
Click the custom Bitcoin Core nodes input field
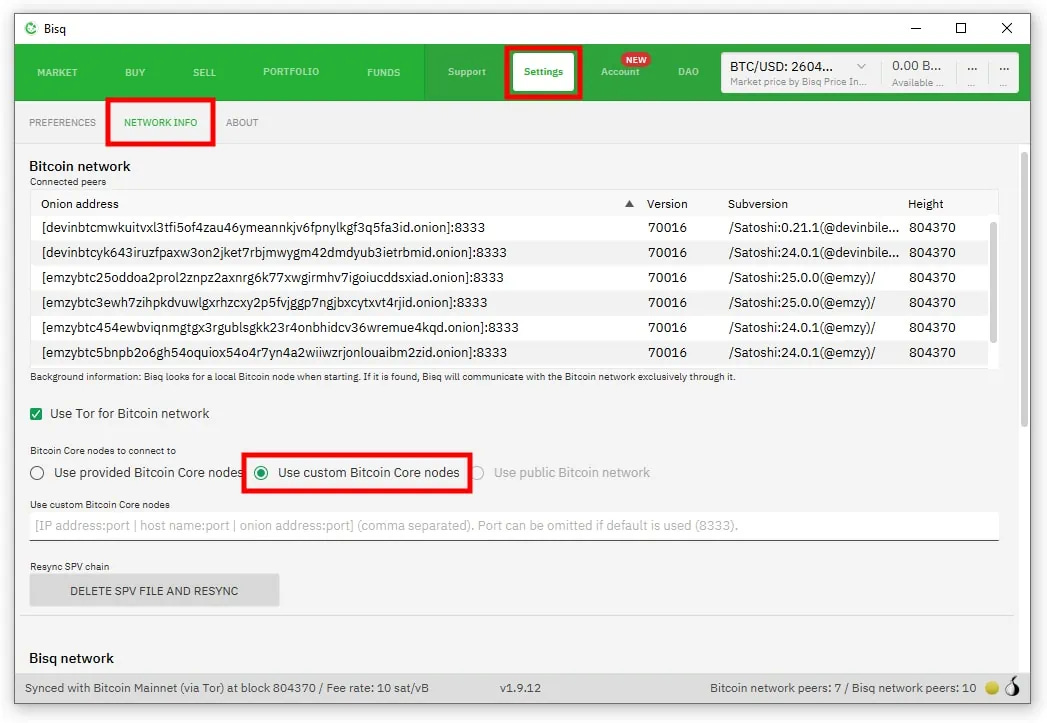514,525
